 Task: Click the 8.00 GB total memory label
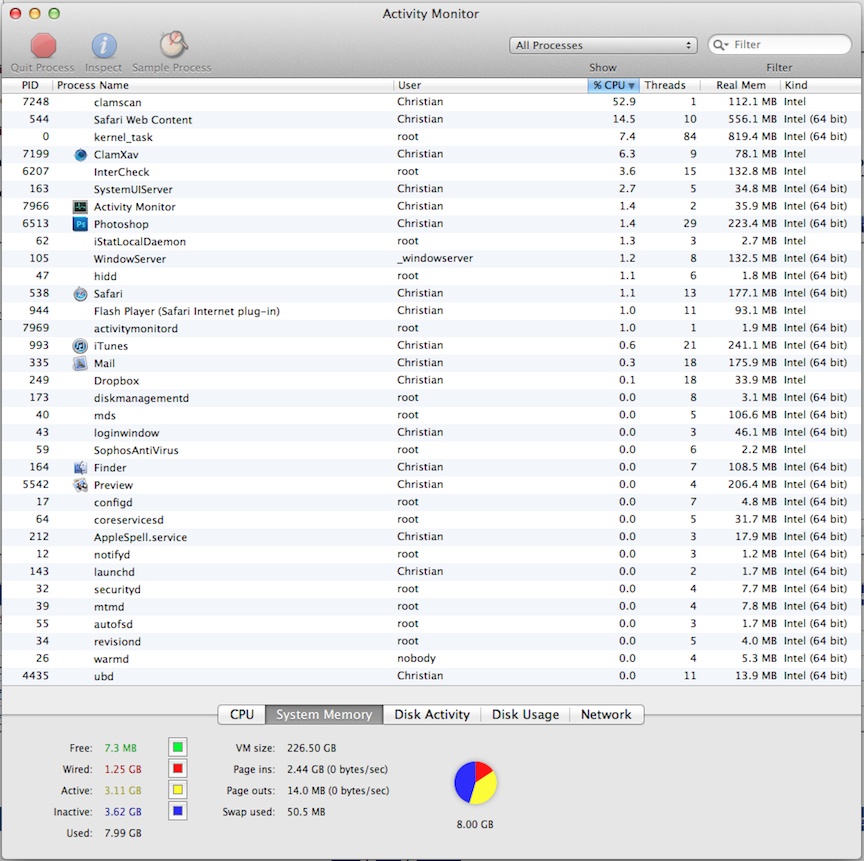pyautogui.click(x=475, y=825)
